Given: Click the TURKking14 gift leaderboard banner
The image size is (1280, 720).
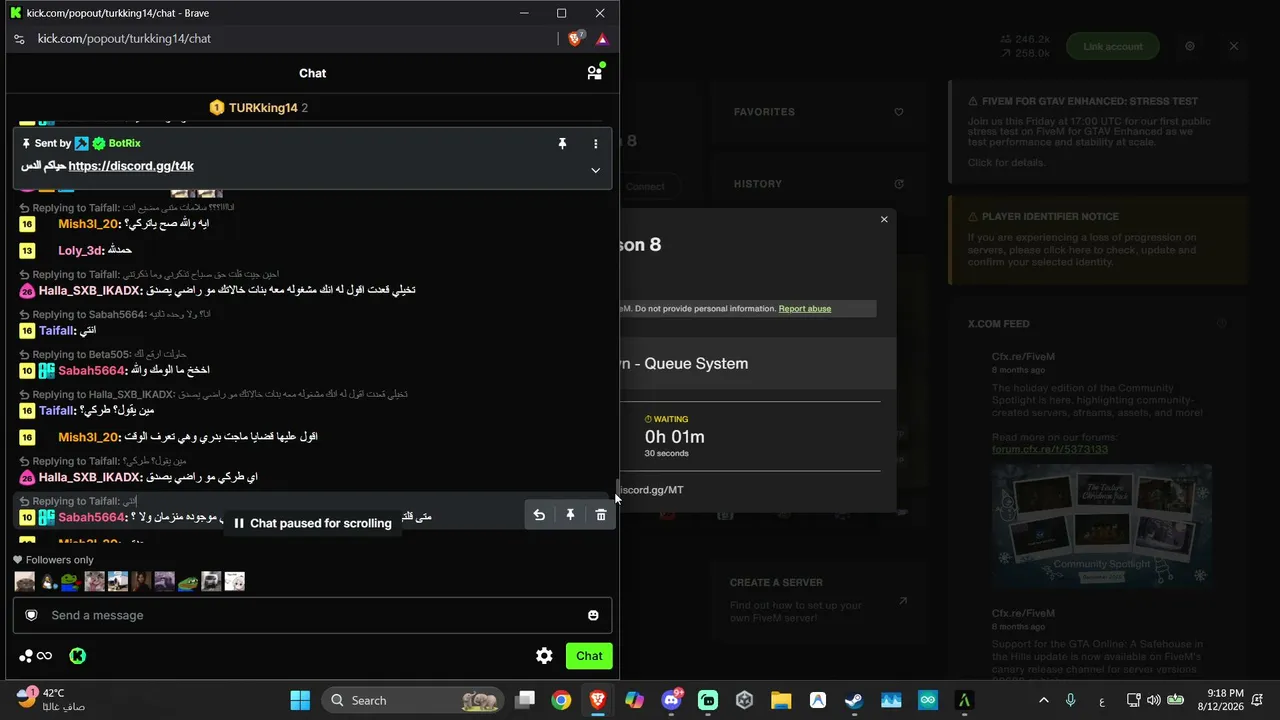Looking at the screenshot, I should pyautogui.click(x=258, y=107).
